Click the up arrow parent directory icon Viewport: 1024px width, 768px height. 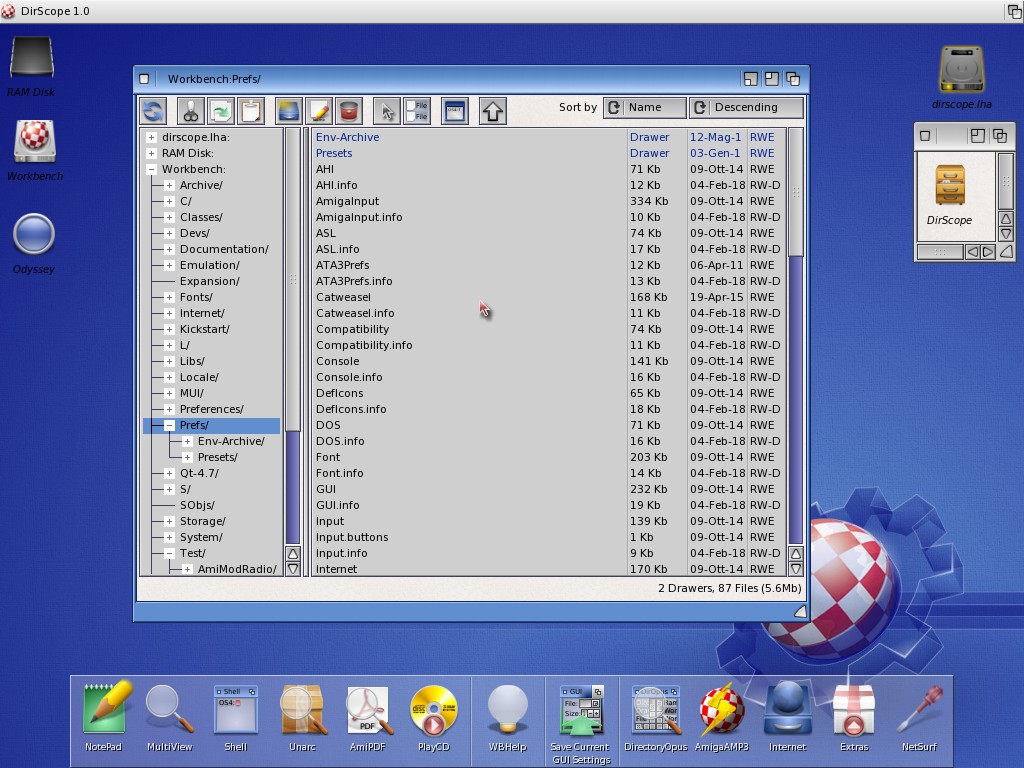pos(492,110)
